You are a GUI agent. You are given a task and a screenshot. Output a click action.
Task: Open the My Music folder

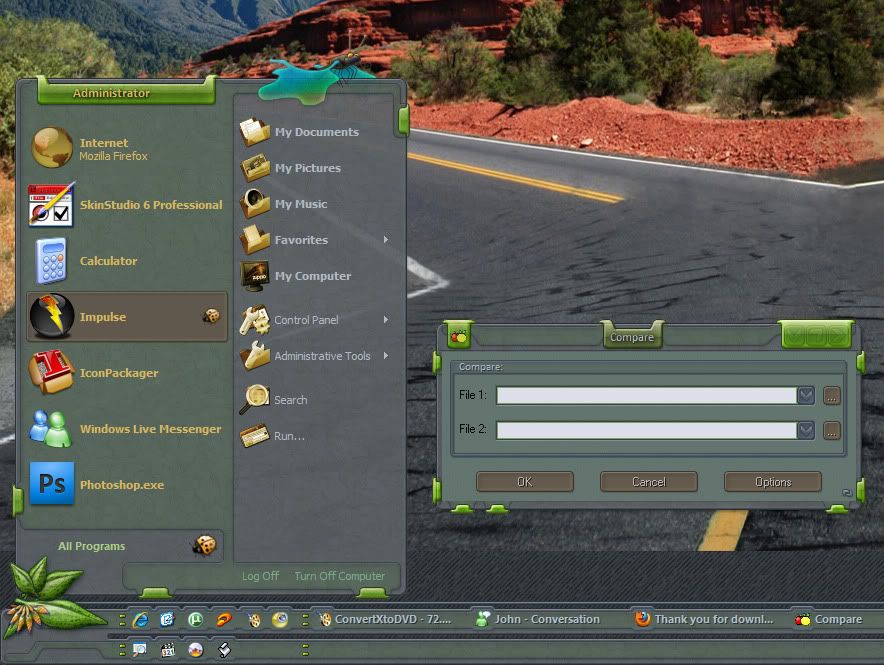pyautogui.click(x=315, y=204)
